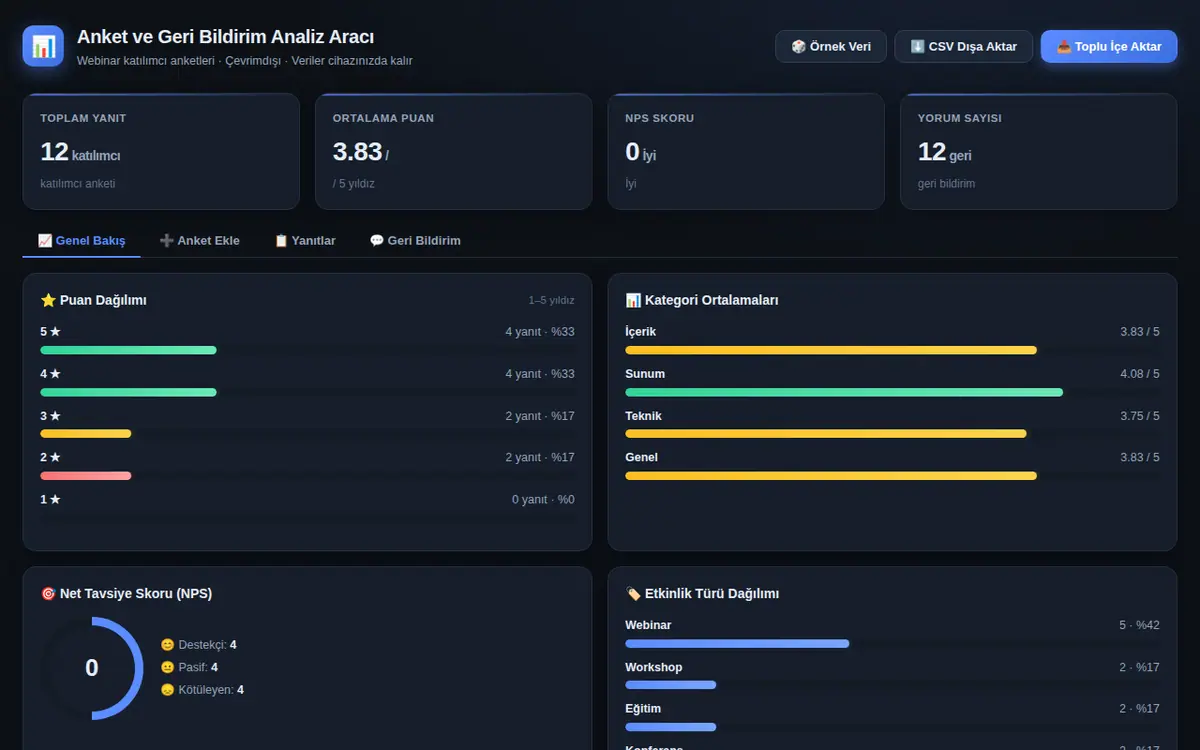Go to the Yanıtlar tab
The width and height of the screenshot is (1200, 750).
click(305, 240)
